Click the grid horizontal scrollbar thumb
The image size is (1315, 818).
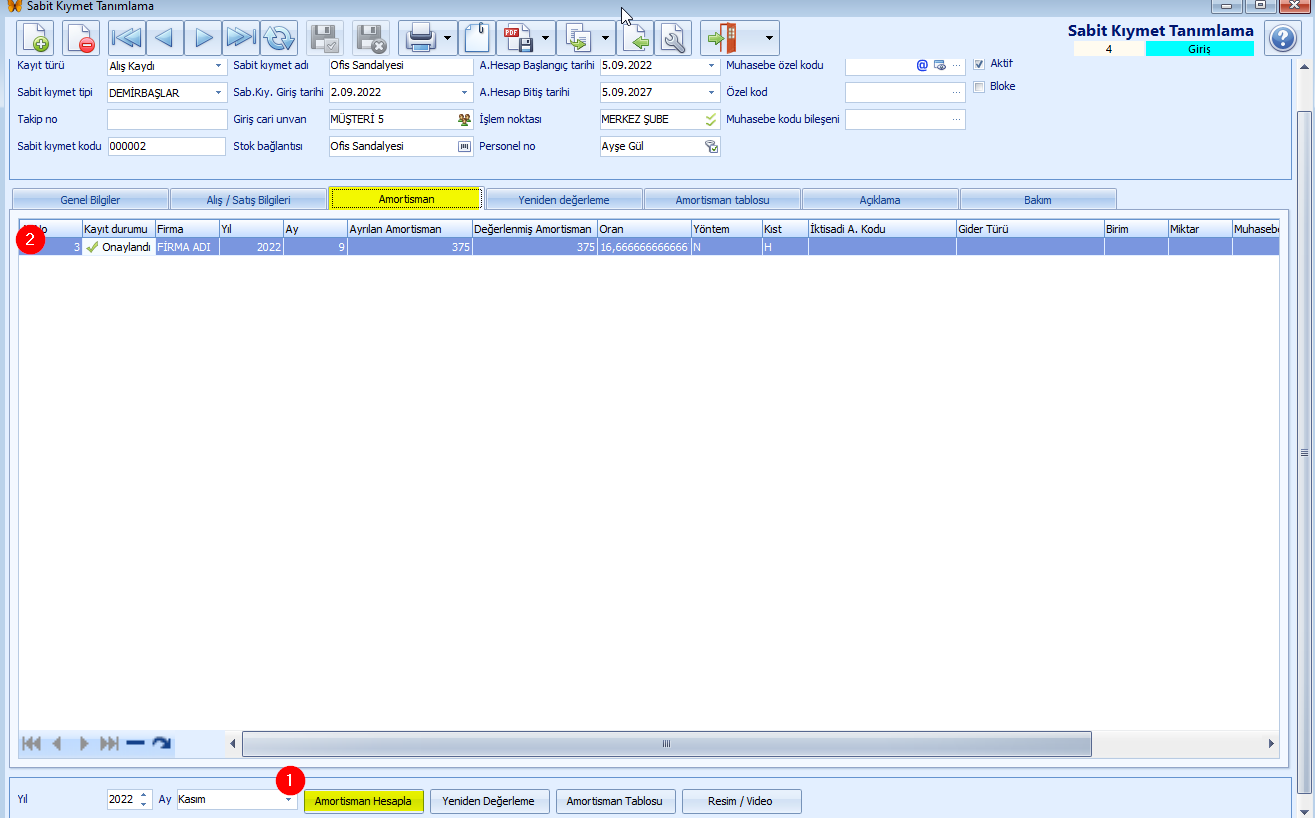(x=666, y=744)
